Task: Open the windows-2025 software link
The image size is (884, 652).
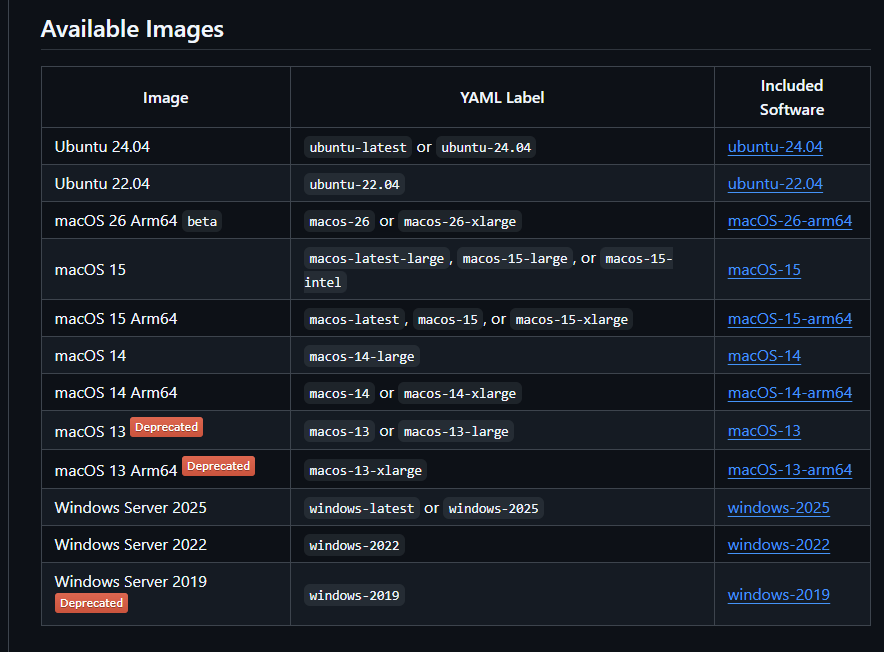Action: pos(778,508)
